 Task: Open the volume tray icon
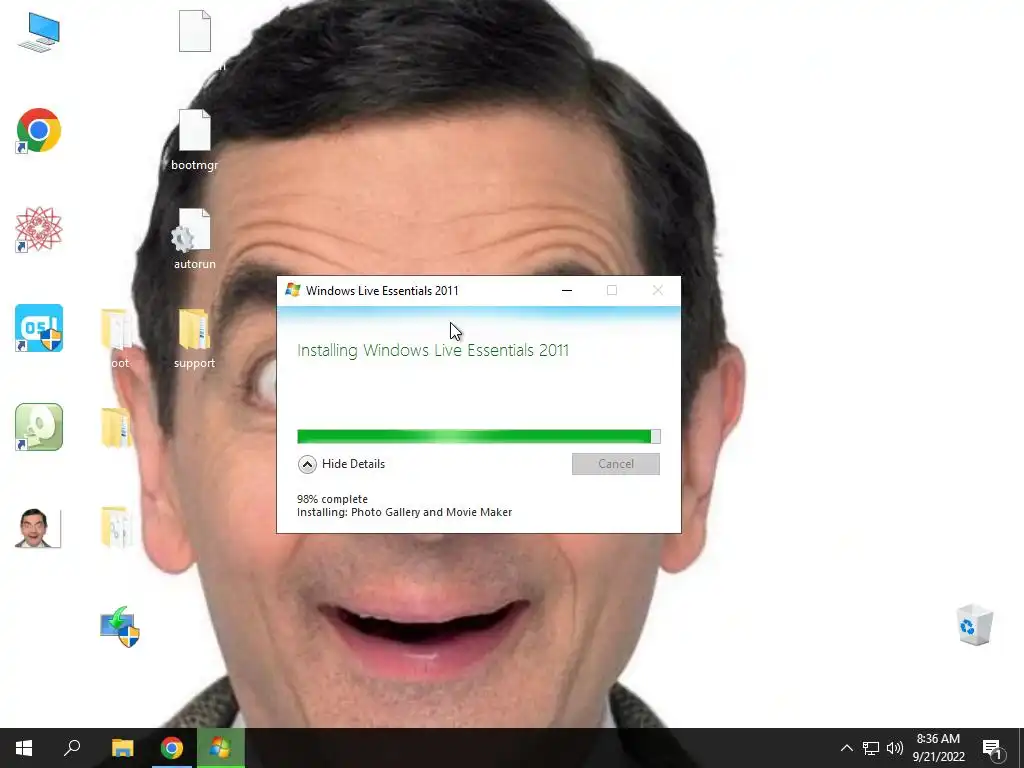[x=895, y=748]
